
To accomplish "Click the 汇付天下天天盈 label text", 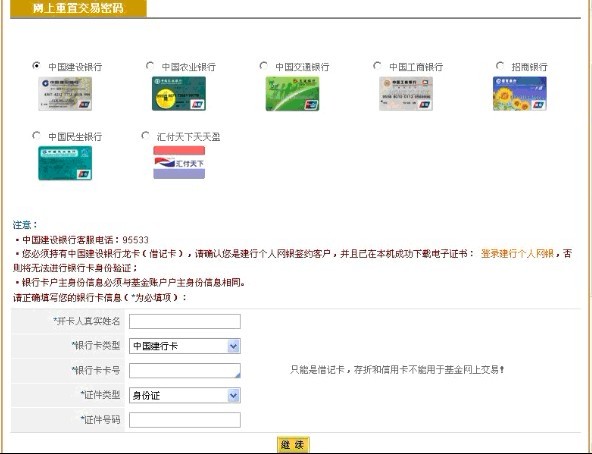I will 188,136.
